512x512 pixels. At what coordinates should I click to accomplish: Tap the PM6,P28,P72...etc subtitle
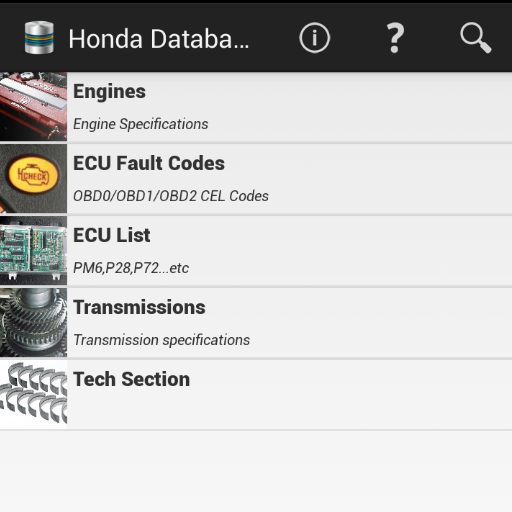click(131, 268)
